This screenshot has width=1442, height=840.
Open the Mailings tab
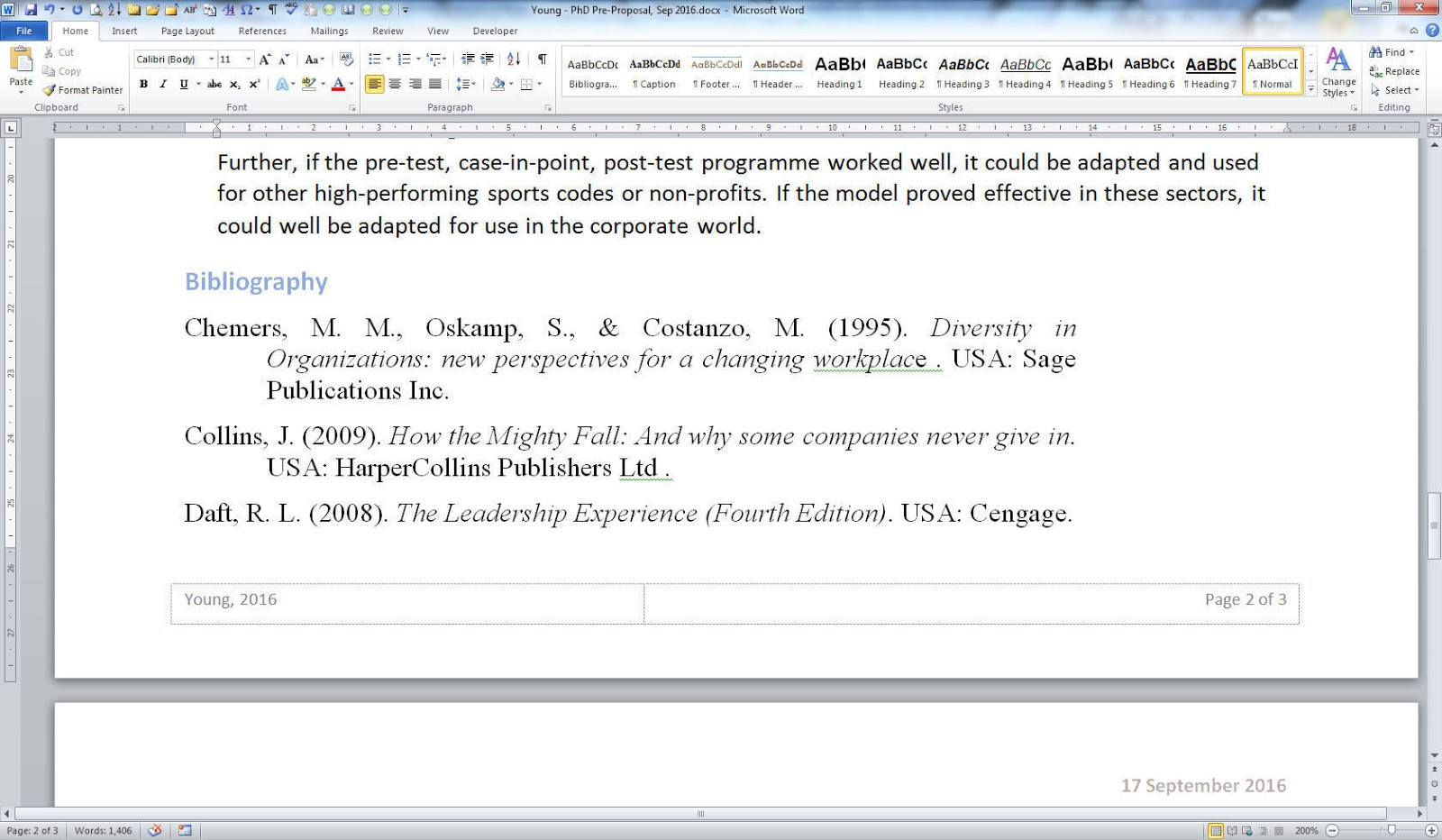(329, 30)
